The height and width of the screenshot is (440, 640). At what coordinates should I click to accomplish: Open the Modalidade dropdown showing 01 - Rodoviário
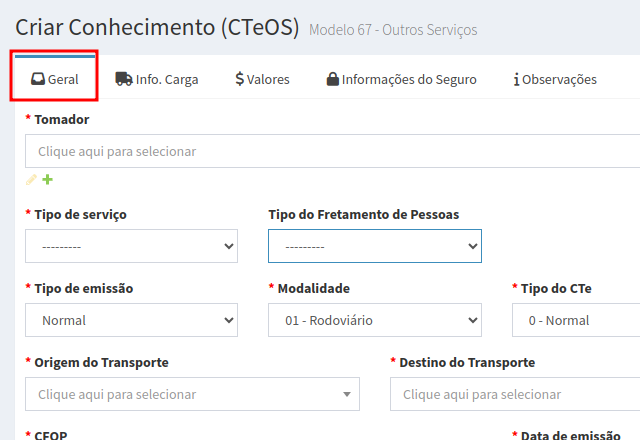375,320
